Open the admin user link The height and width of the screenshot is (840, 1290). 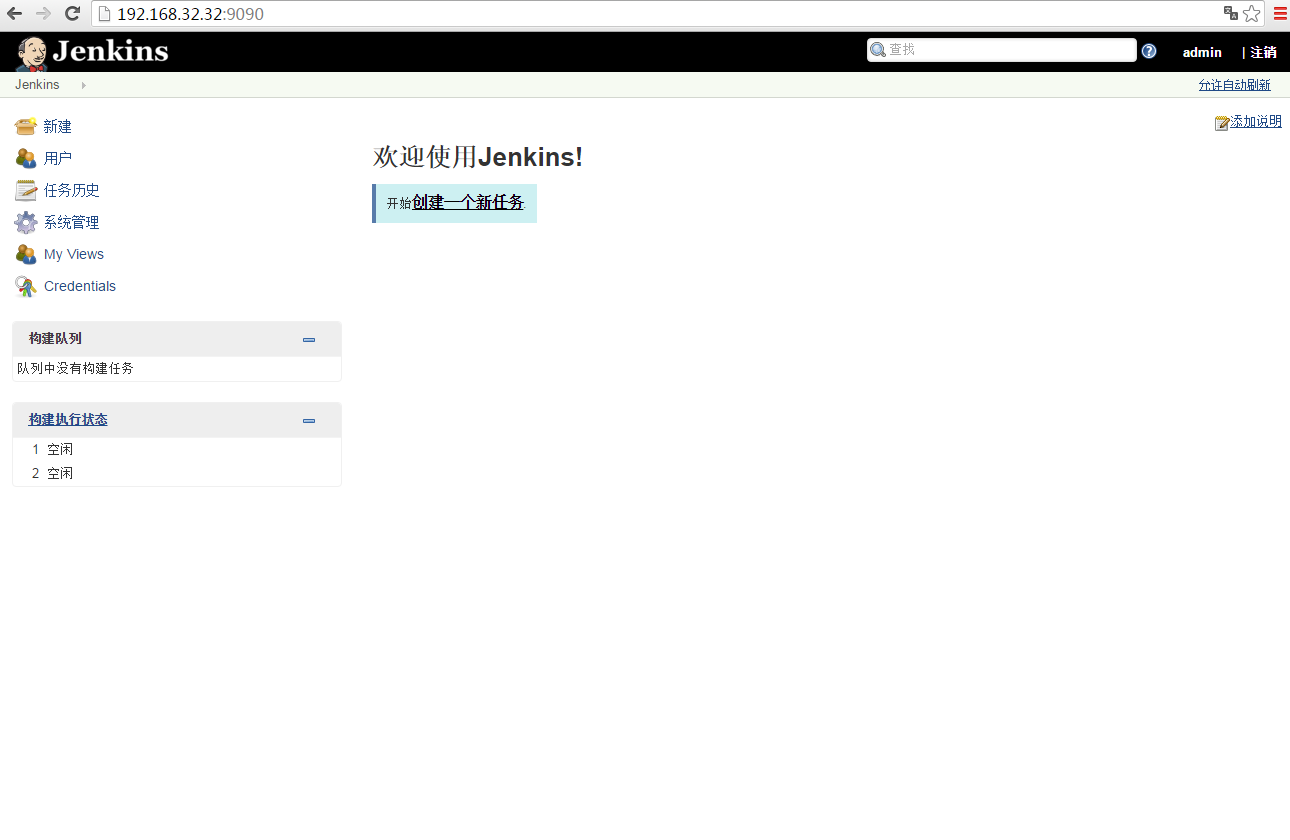coord(1202,53)
